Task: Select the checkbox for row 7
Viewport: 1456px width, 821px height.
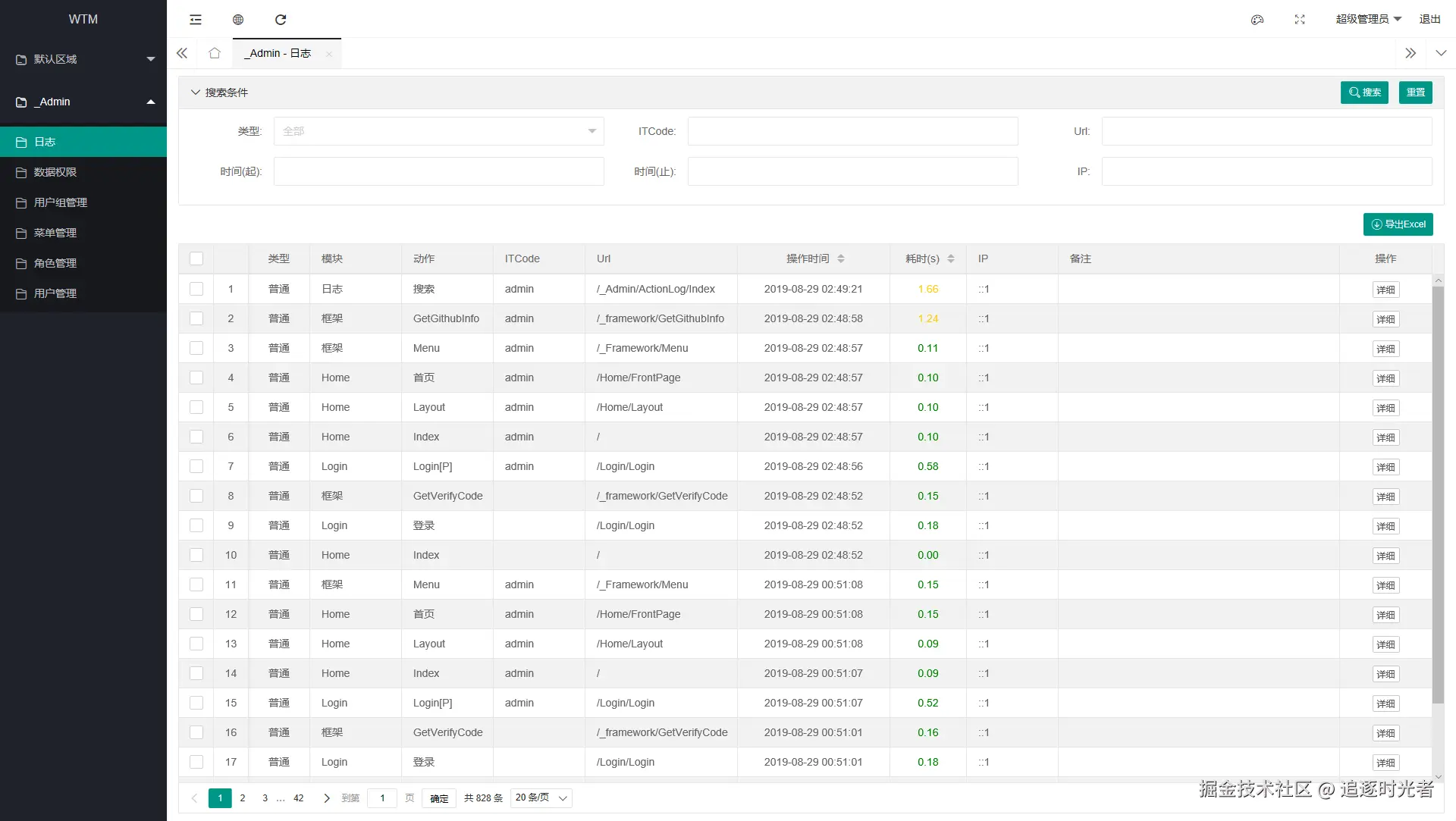Action: [196, 466]
